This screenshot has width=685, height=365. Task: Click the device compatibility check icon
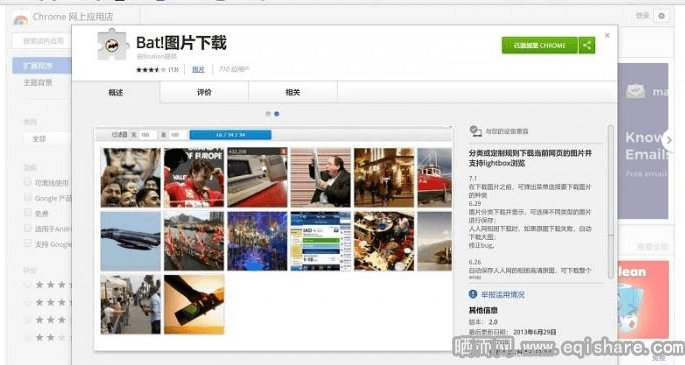[x=475, y=131]
